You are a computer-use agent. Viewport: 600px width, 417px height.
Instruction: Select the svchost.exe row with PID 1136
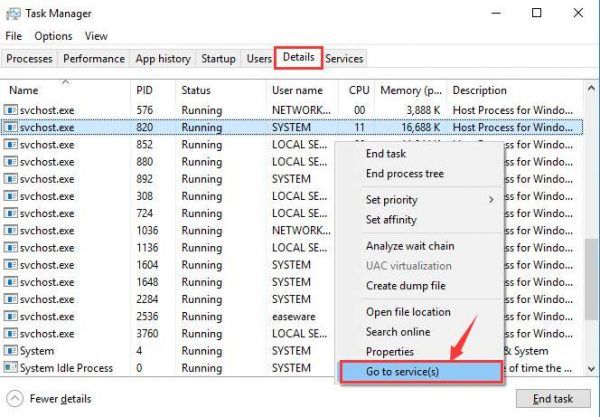[150, 248]
